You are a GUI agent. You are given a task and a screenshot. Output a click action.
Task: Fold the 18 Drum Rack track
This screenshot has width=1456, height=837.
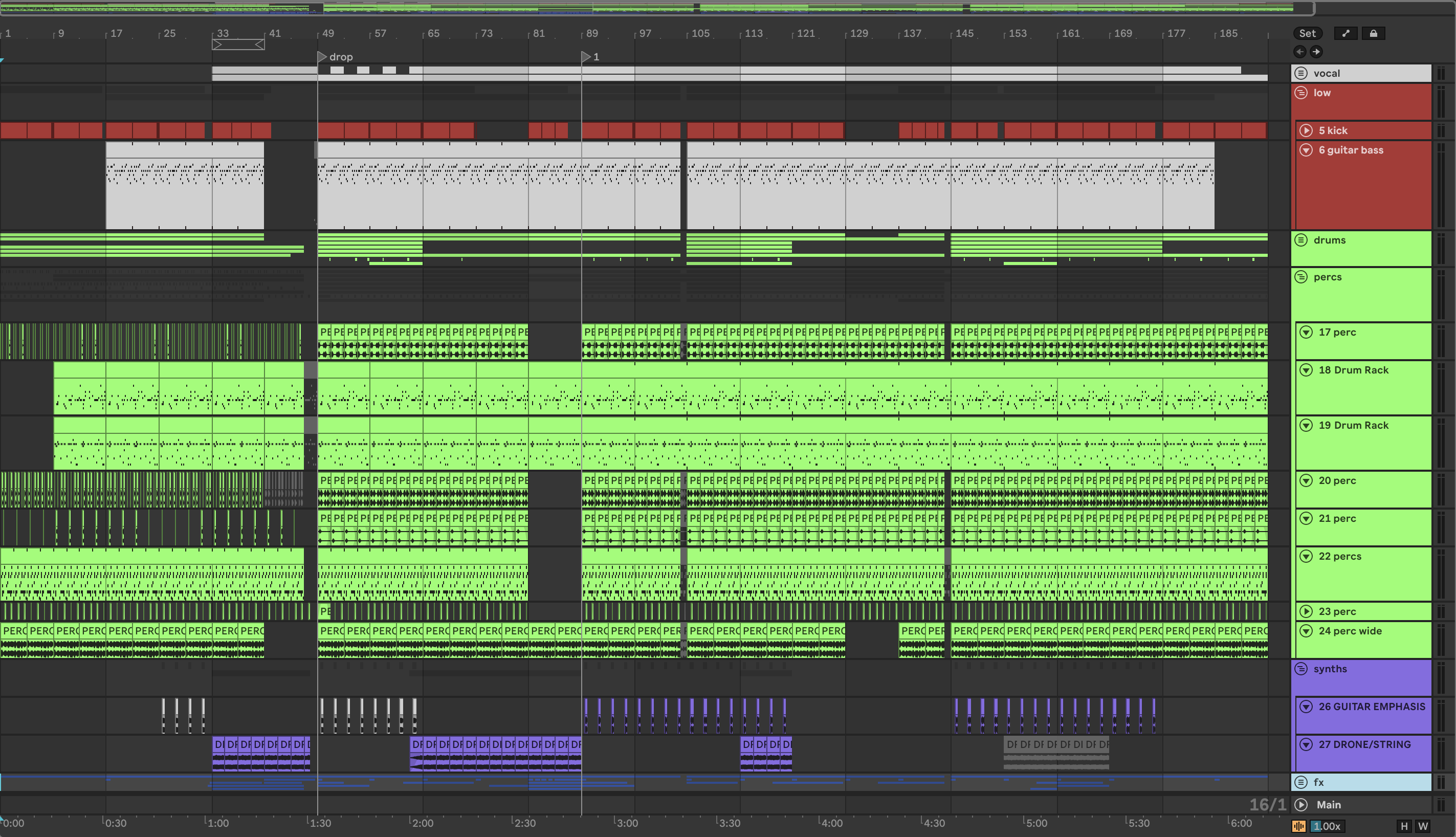click(1306, 369)
